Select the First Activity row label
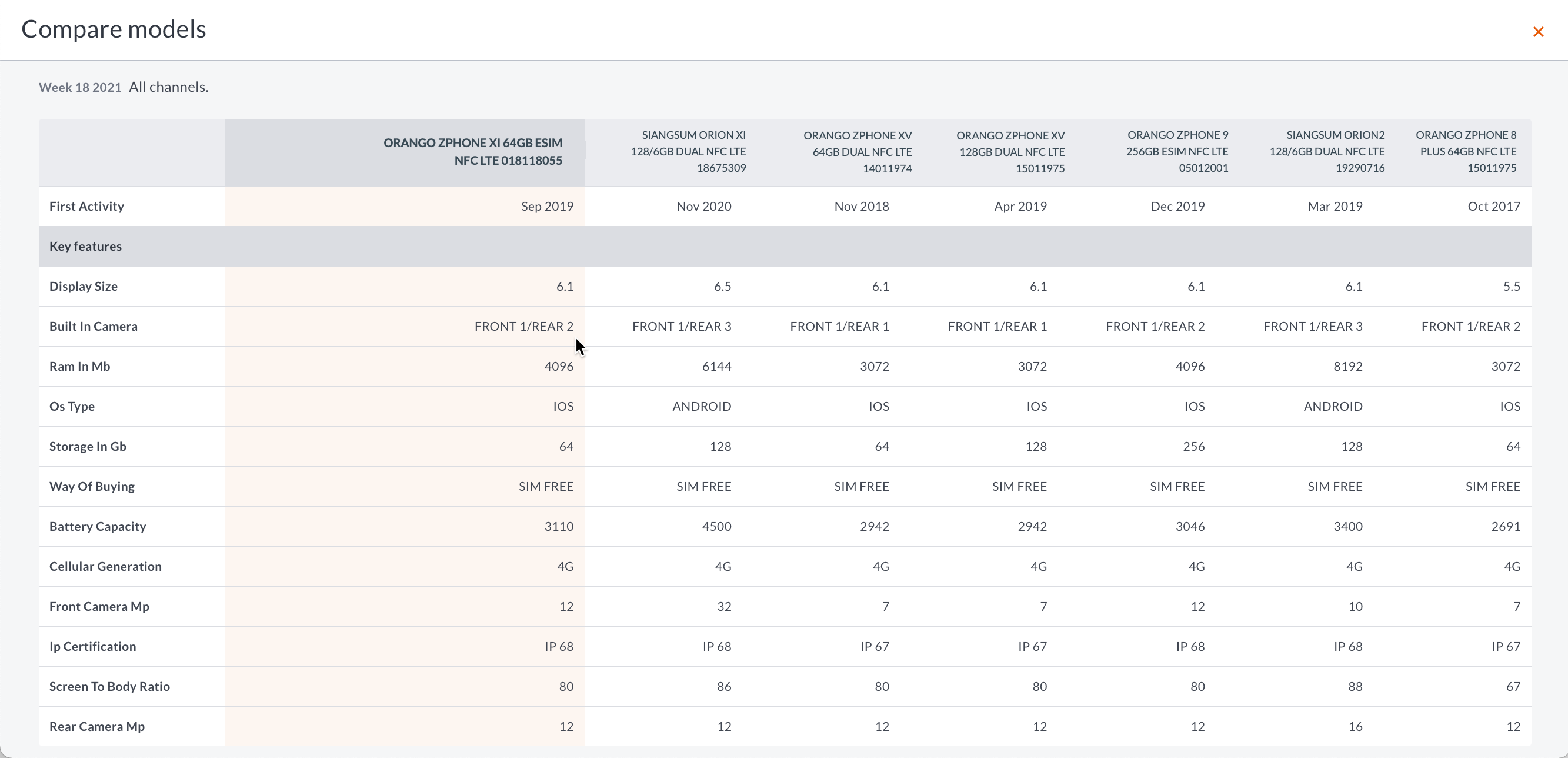The image size is (1568, 758). click(86, 207)
